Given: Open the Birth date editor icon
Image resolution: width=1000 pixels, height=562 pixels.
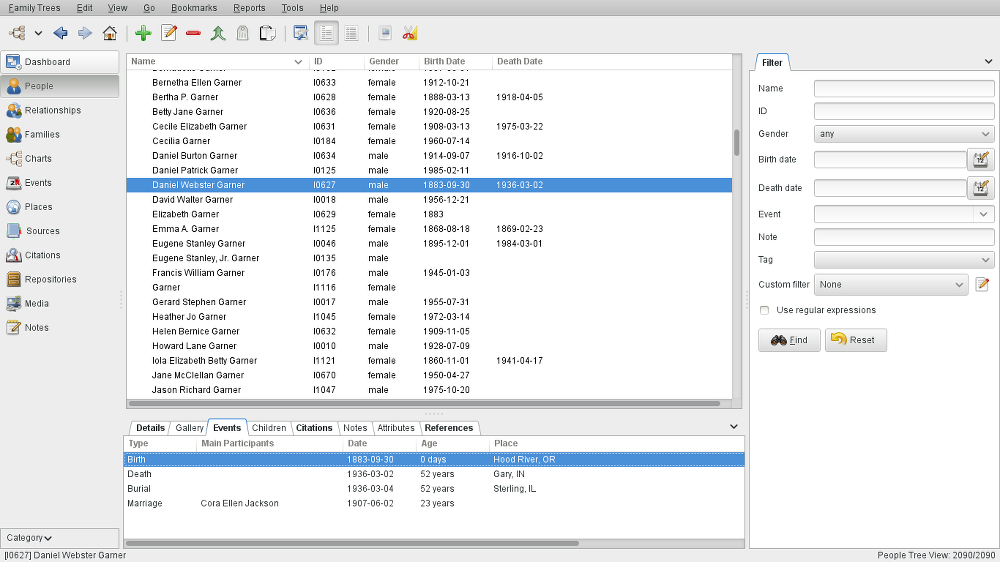Looking at the screenshot, I should pyautogui.click(x=980, y=159).
